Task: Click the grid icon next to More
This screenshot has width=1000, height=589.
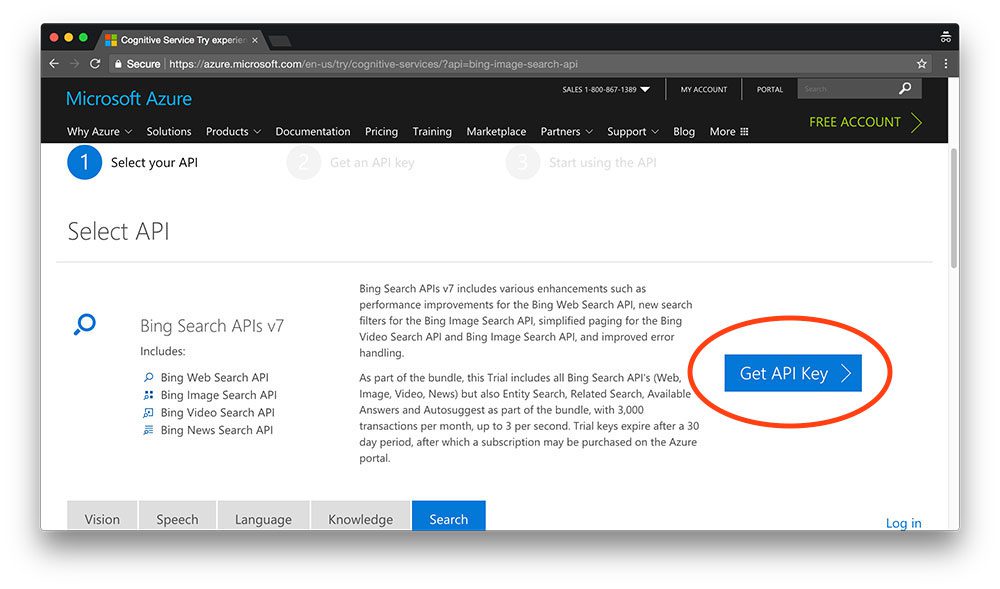Action: pyautogui.click(x=744, y=131)
